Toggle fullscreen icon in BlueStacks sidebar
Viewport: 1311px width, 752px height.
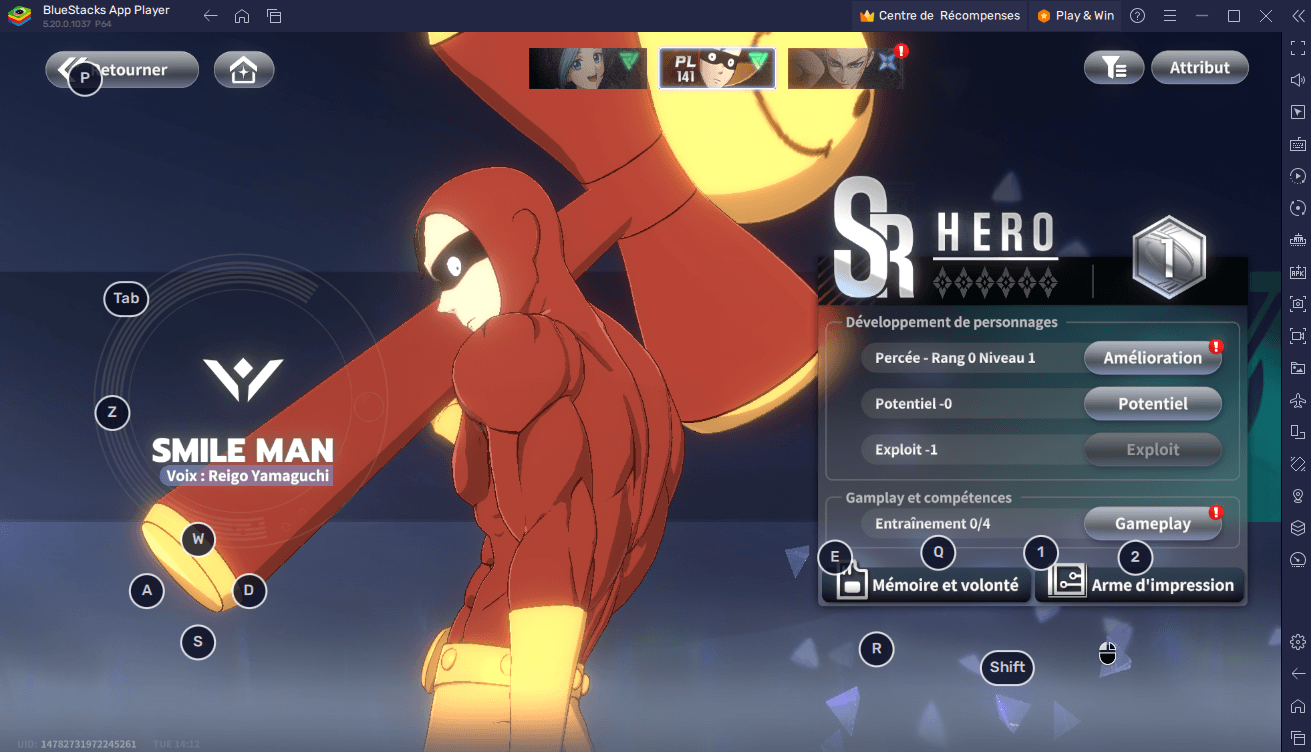click(x=1298, y=48)
